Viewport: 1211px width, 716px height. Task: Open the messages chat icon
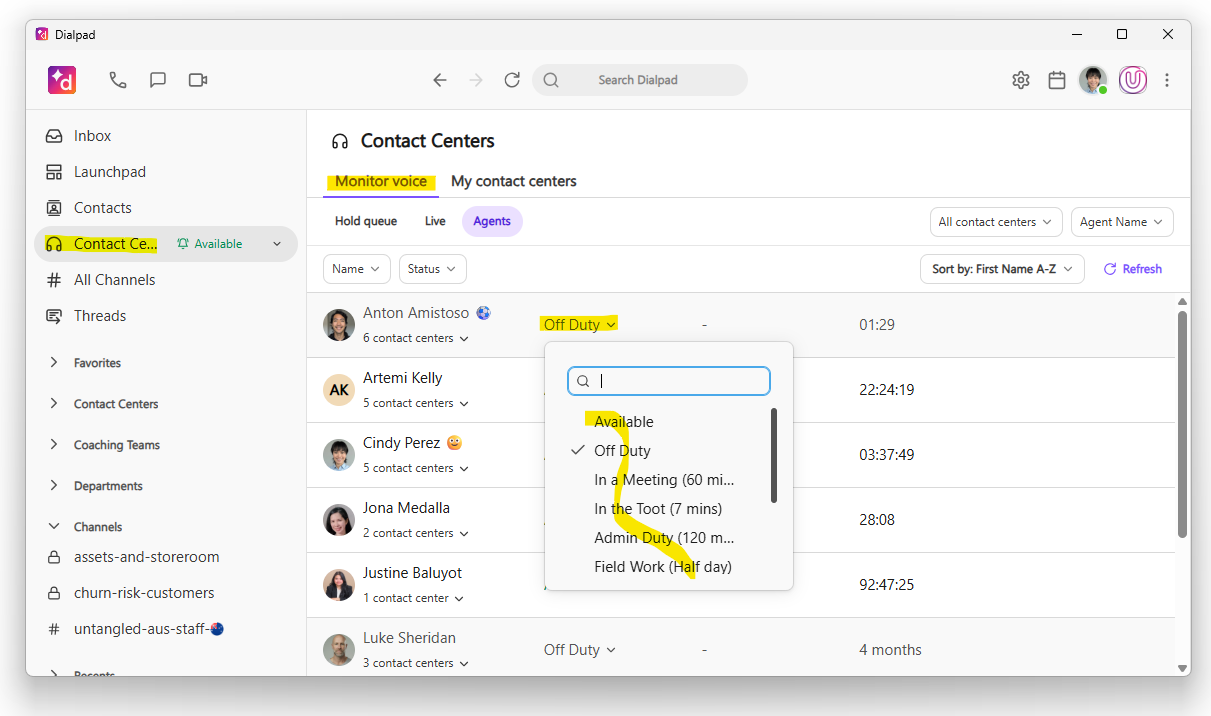[x=158, y=80]
